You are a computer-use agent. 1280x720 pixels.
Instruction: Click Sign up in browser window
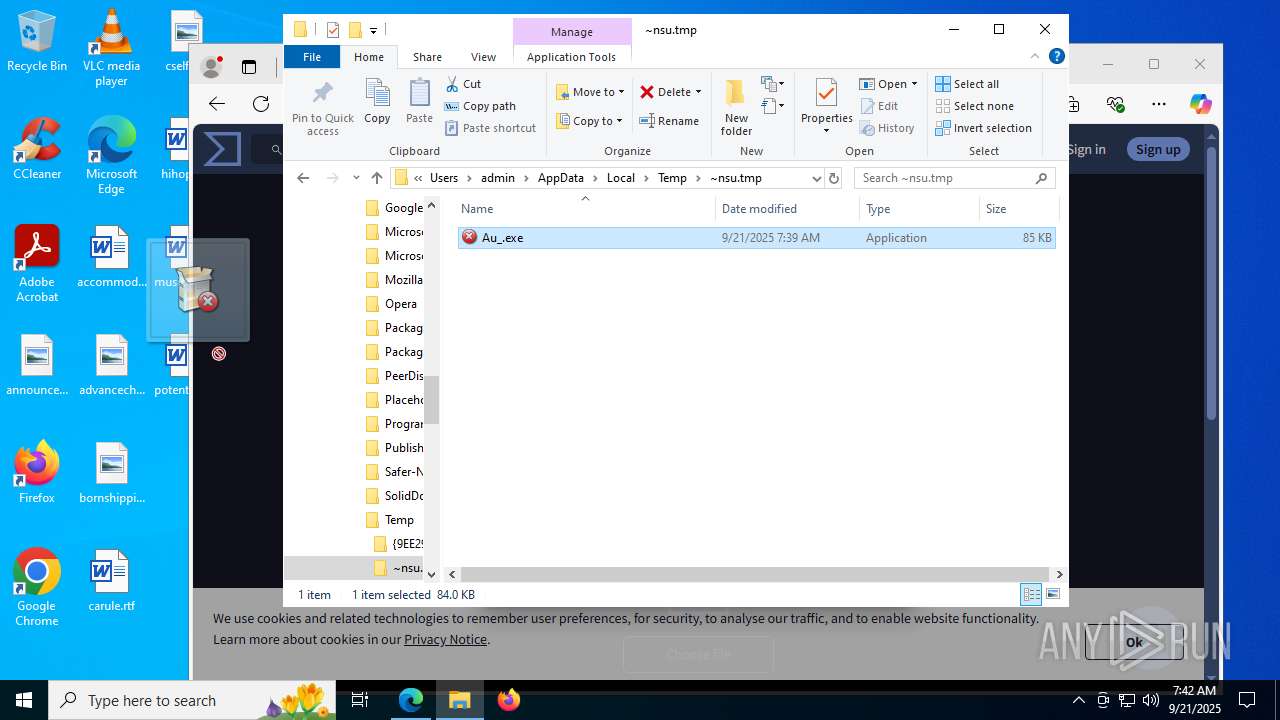[x=1158, y=149]
